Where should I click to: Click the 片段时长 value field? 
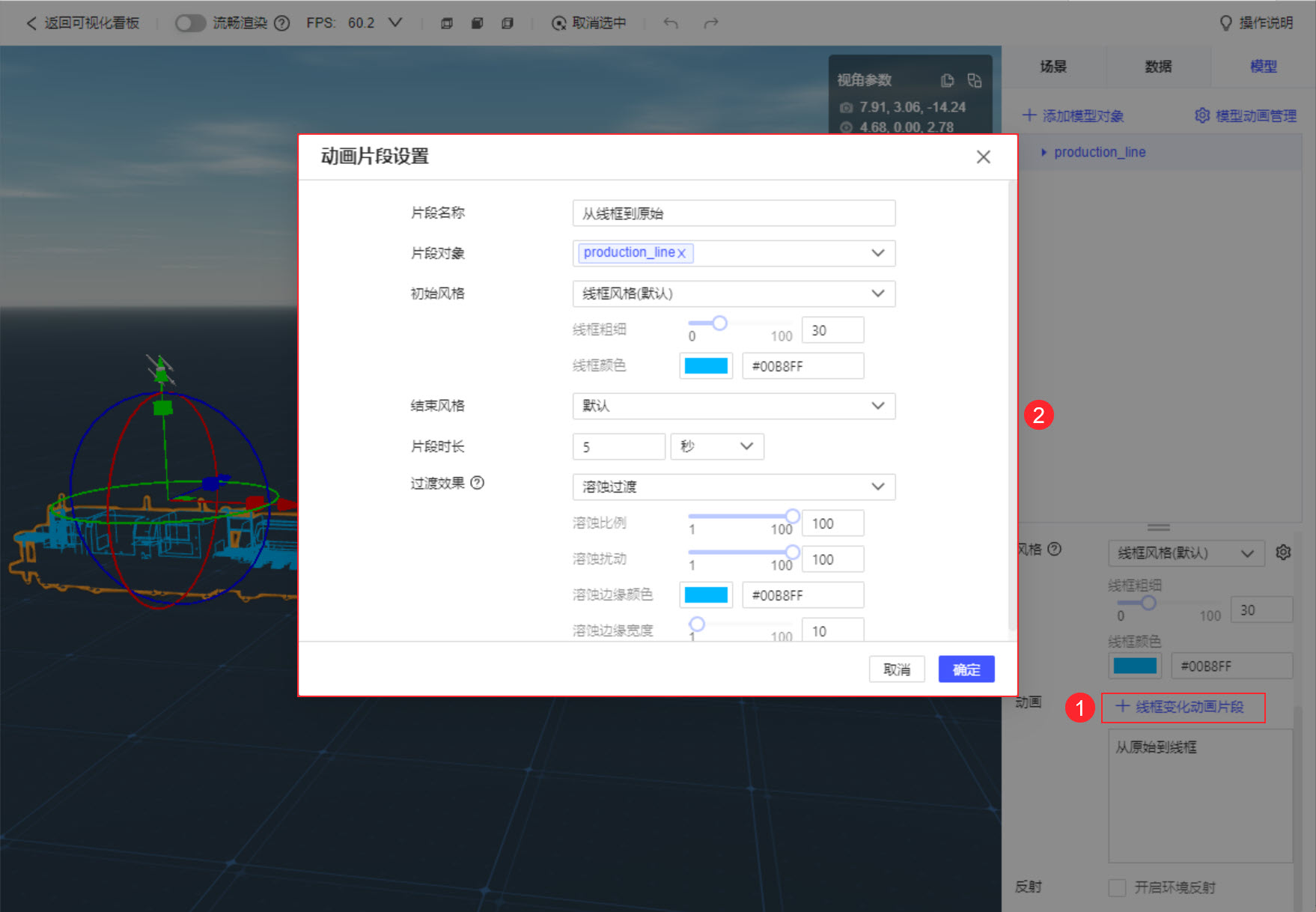tap(618, 446)
